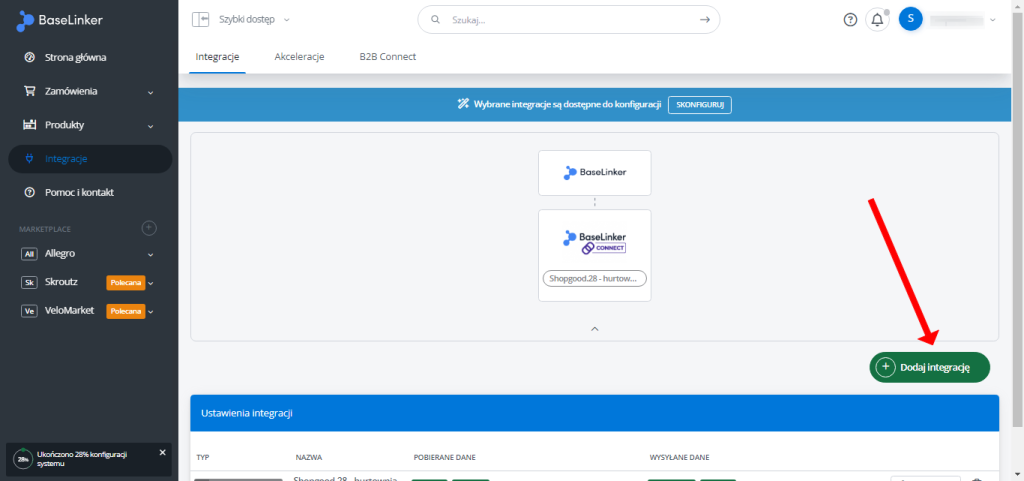Open user account dropdown arrow

click(x=993, y=20)
